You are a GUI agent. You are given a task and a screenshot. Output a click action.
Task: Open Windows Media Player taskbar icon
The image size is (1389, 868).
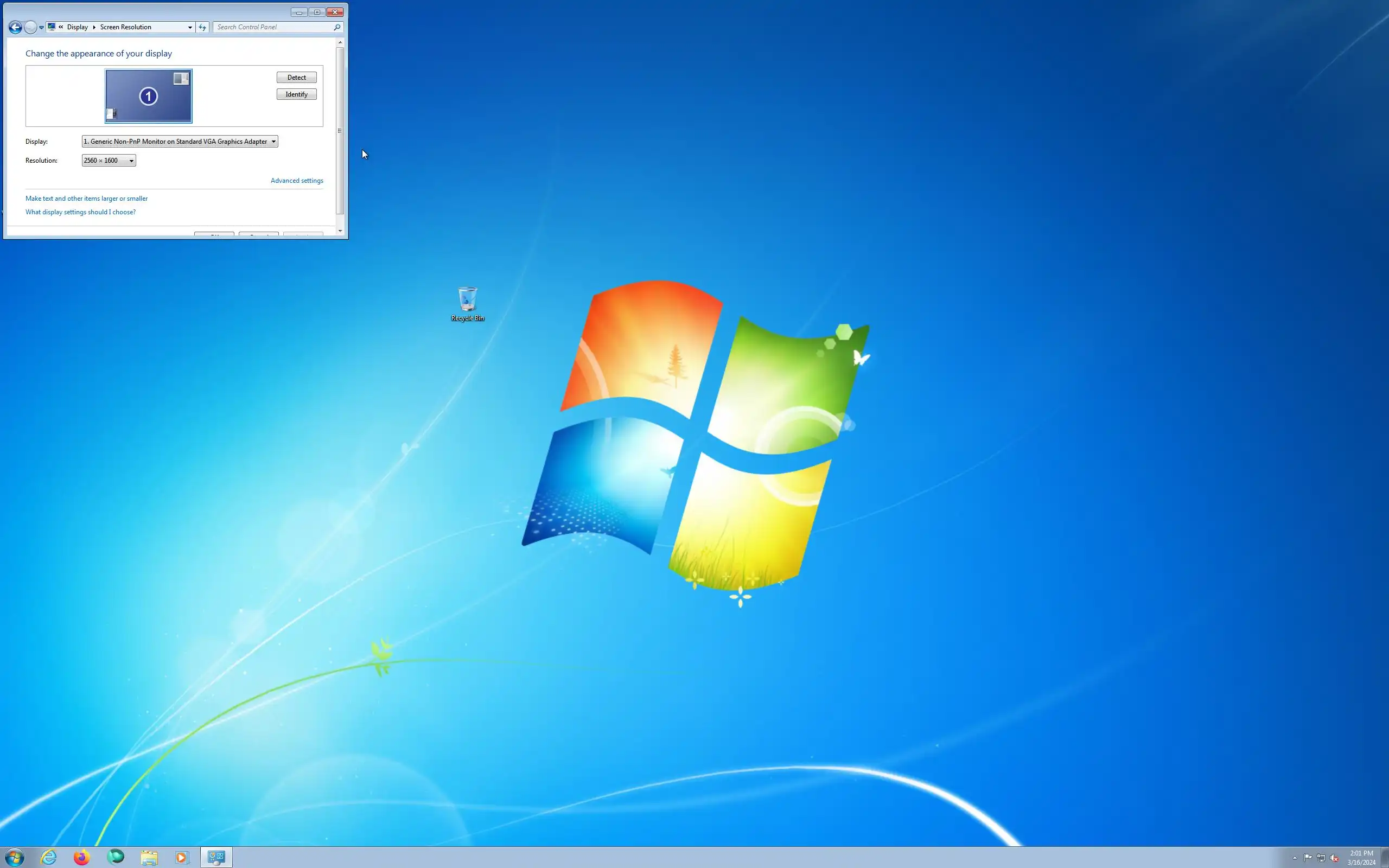tap(182, 858)
